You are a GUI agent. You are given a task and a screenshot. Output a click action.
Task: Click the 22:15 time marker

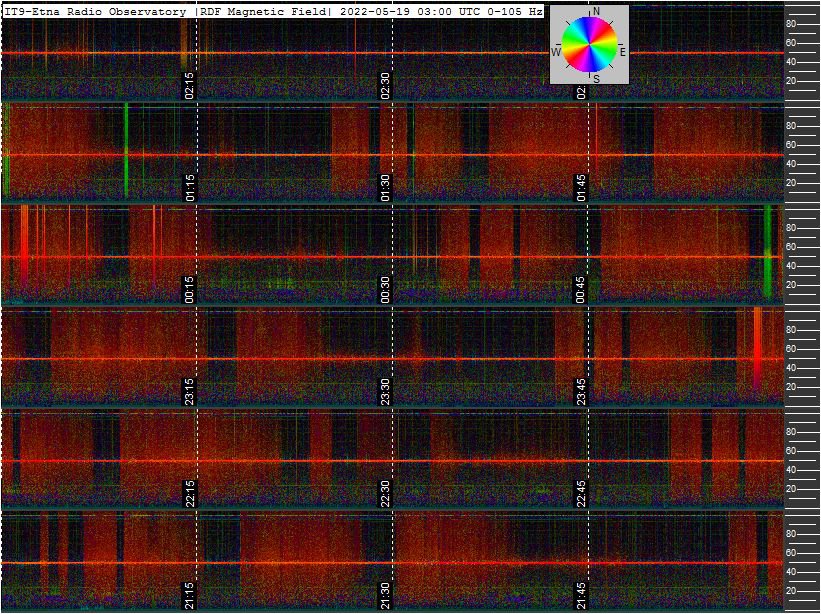(x=189, y=493)
